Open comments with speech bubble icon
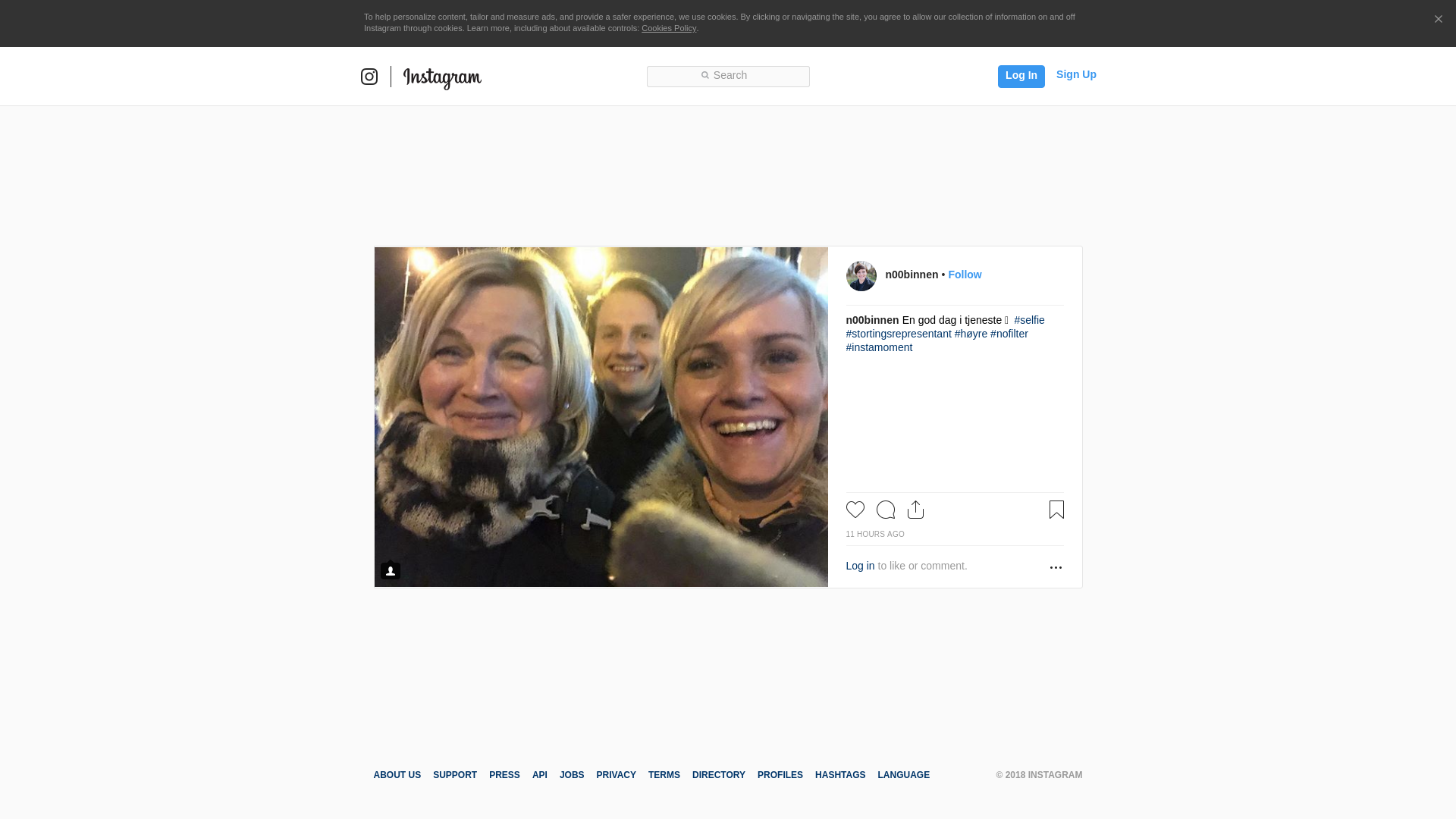Image resolution: width=1456 pixels, height=819 pixels. point(886,510)
